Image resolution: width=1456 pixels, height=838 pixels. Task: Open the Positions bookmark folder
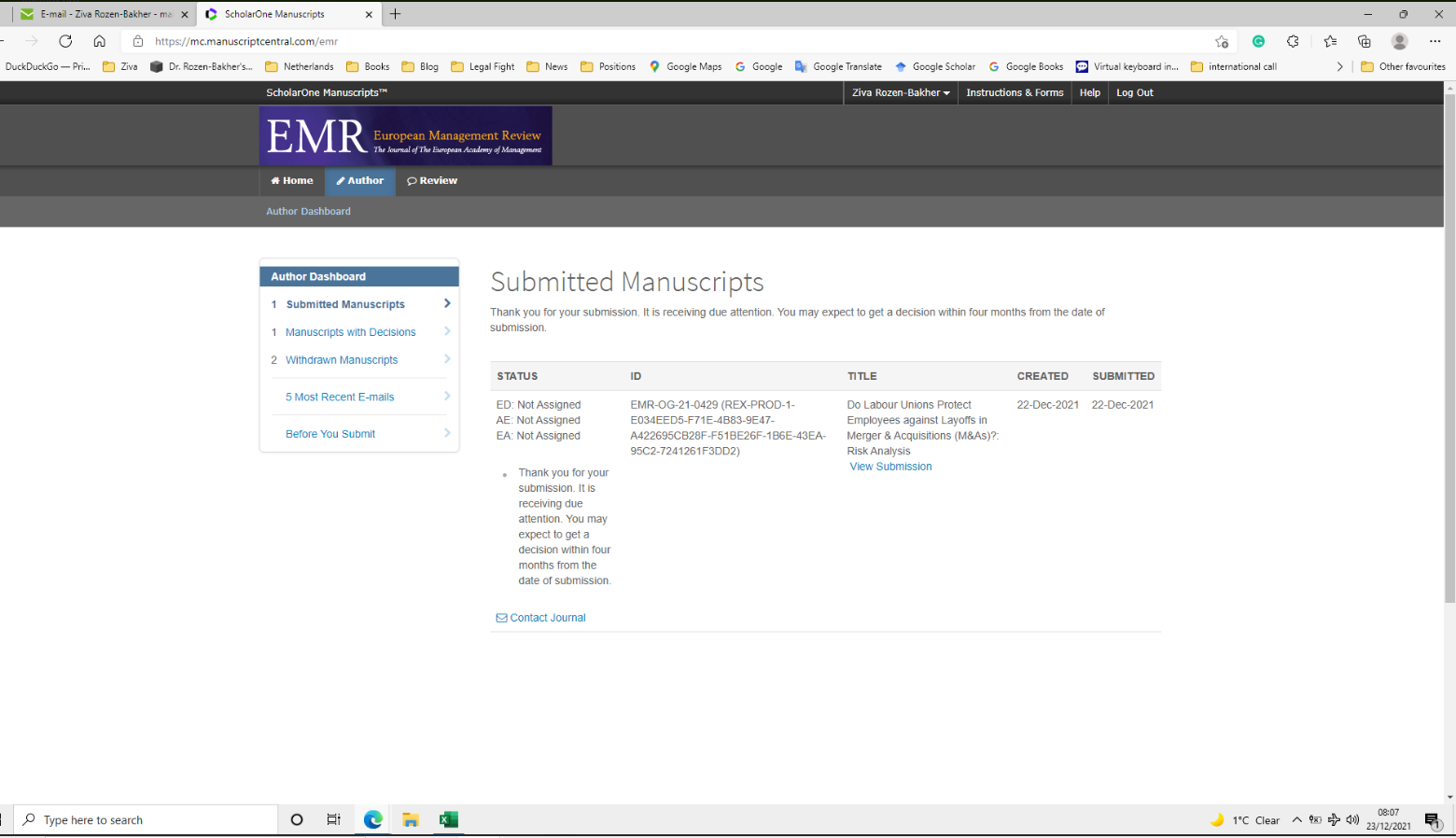608,66
